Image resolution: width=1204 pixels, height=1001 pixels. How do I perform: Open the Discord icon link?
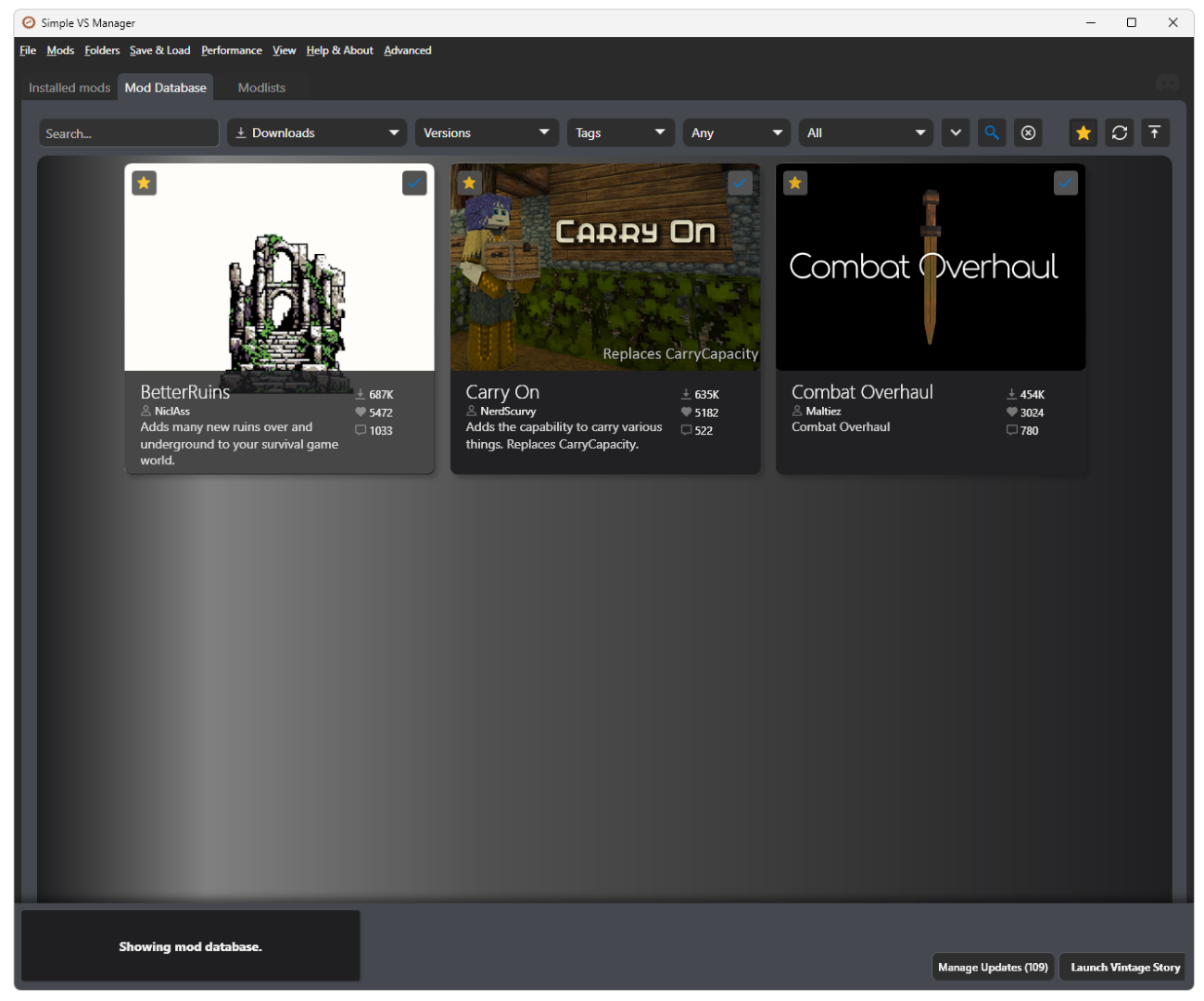(1167, 83)
